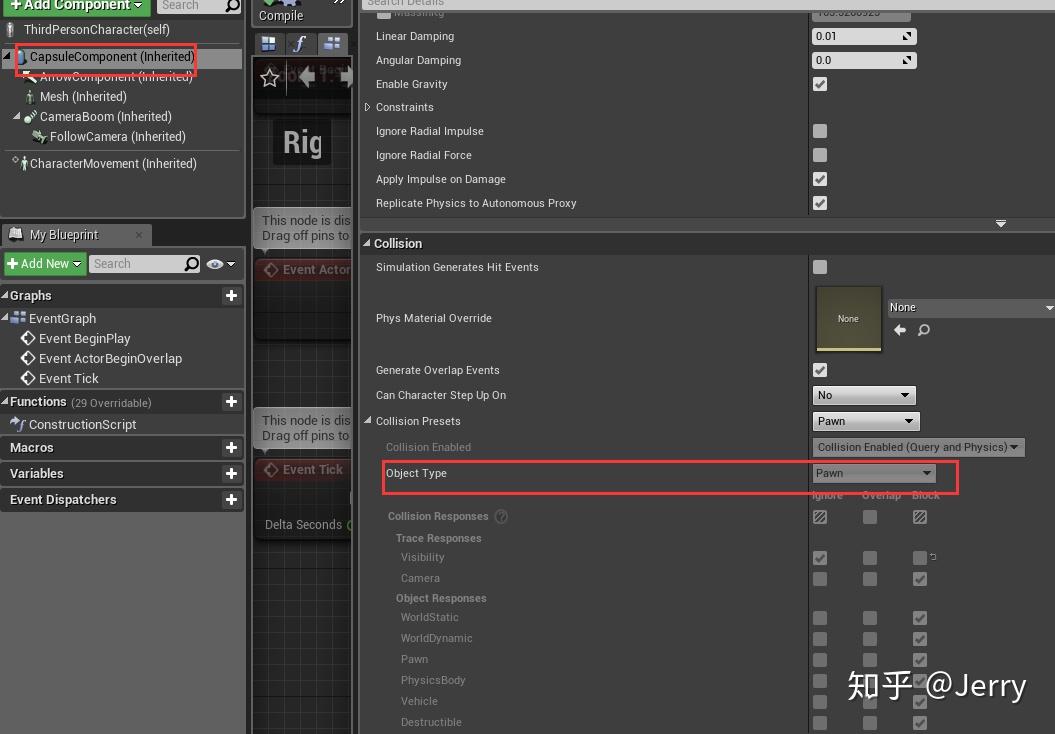The width and height of the screenshot is (1055, 734).
Task: Click the star favorites icon in graph toolbar
Action: [269, 77]
